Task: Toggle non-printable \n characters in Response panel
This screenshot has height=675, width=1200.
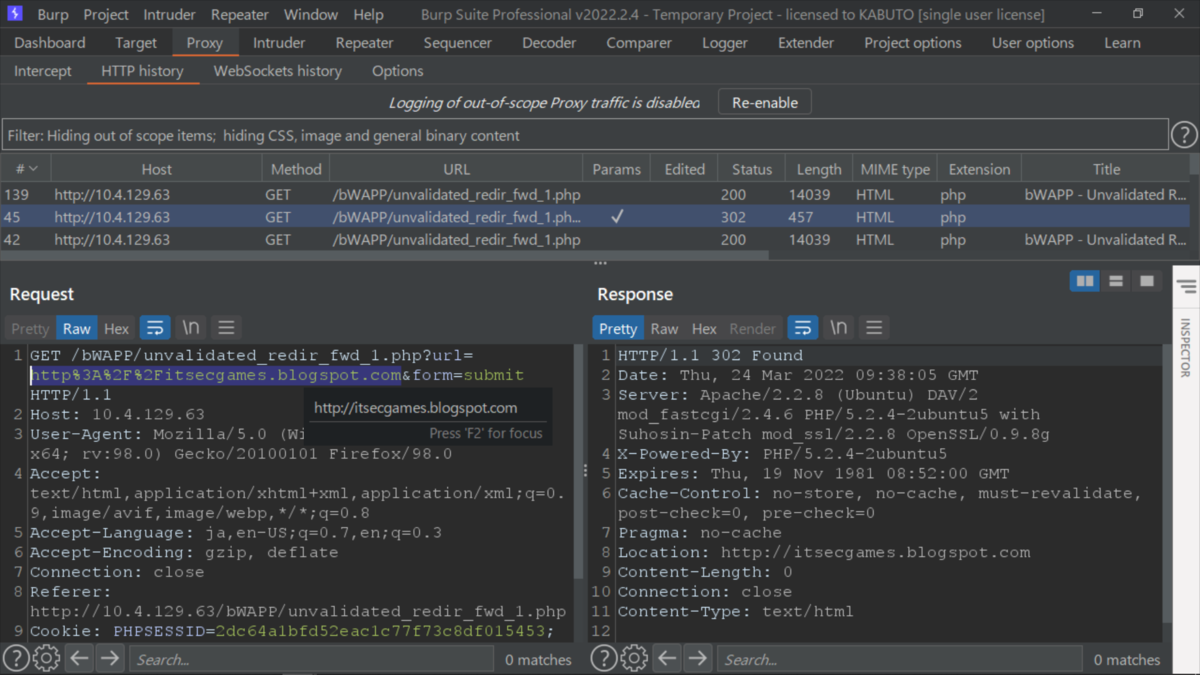Action: pyautogui.click(x=838, y=328)
